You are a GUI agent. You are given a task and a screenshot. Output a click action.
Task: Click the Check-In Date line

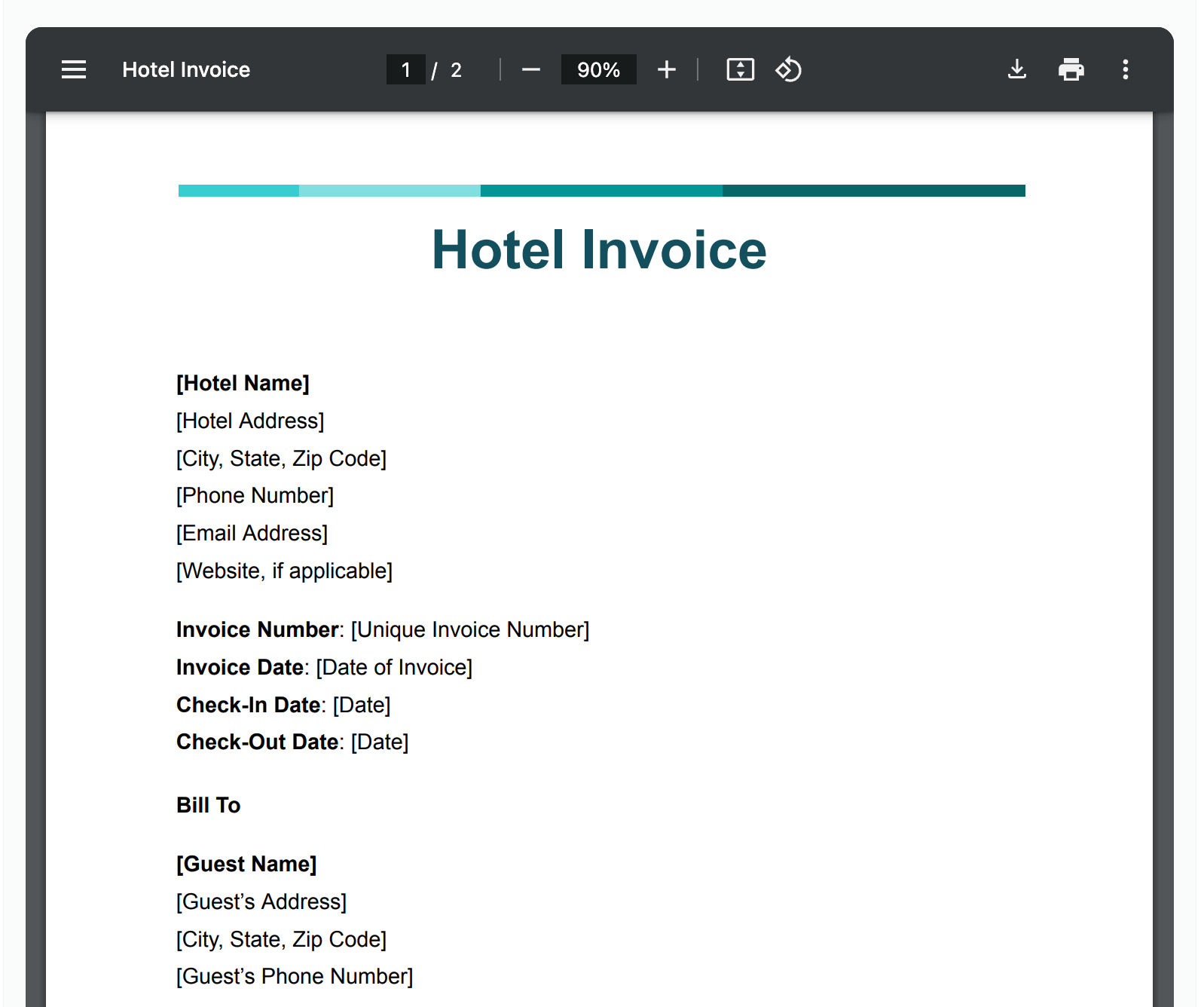[x=283, y=706]
